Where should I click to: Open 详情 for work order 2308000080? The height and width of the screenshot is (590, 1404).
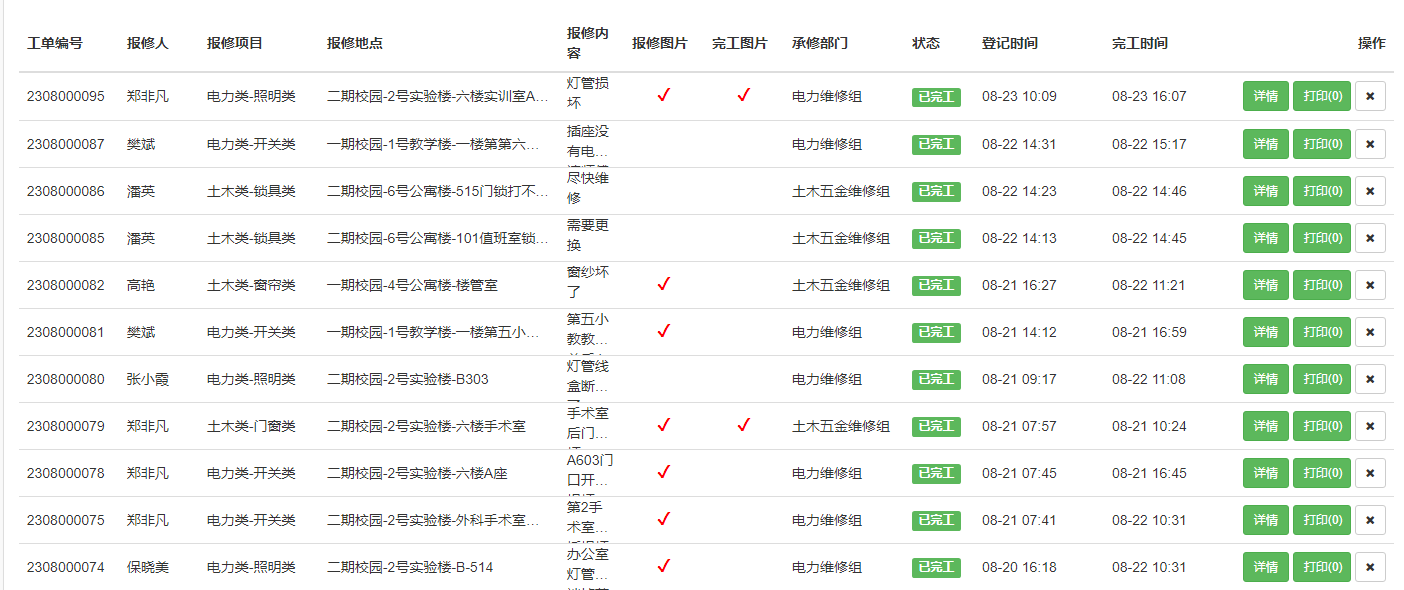click(1265, 379)
